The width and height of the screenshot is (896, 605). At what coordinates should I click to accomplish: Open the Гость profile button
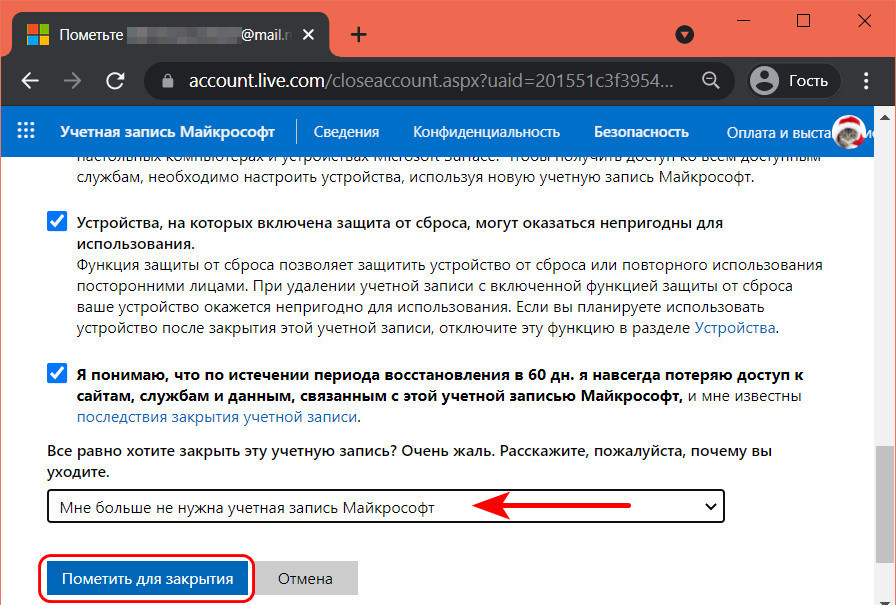(794, 81)
